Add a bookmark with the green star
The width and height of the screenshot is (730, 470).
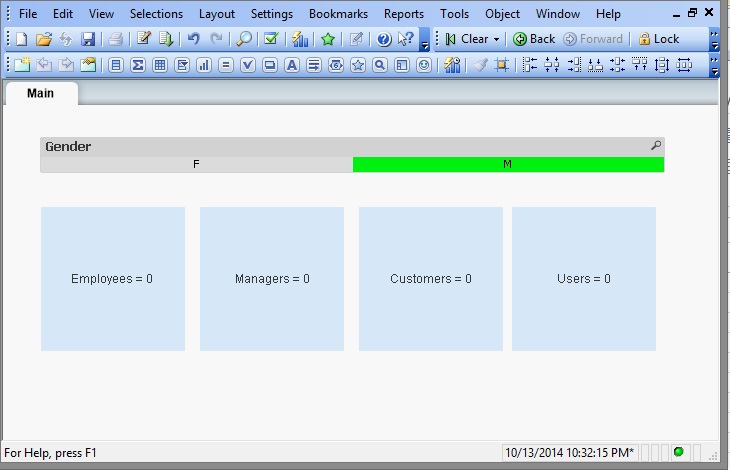click(x=328, y=39)
